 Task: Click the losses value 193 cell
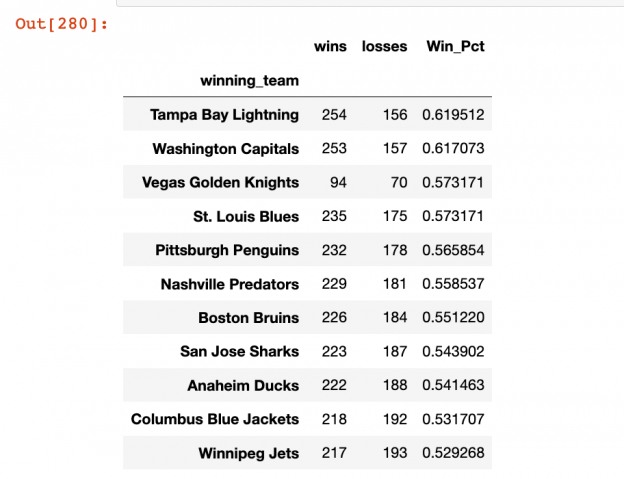pos(394,454)
